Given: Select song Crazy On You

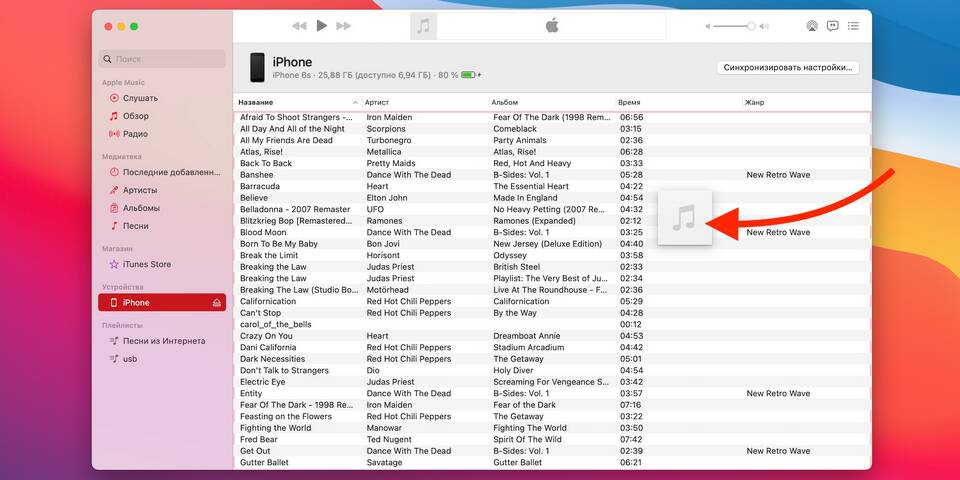Looking at the screenshot, I should coord(266,336).
